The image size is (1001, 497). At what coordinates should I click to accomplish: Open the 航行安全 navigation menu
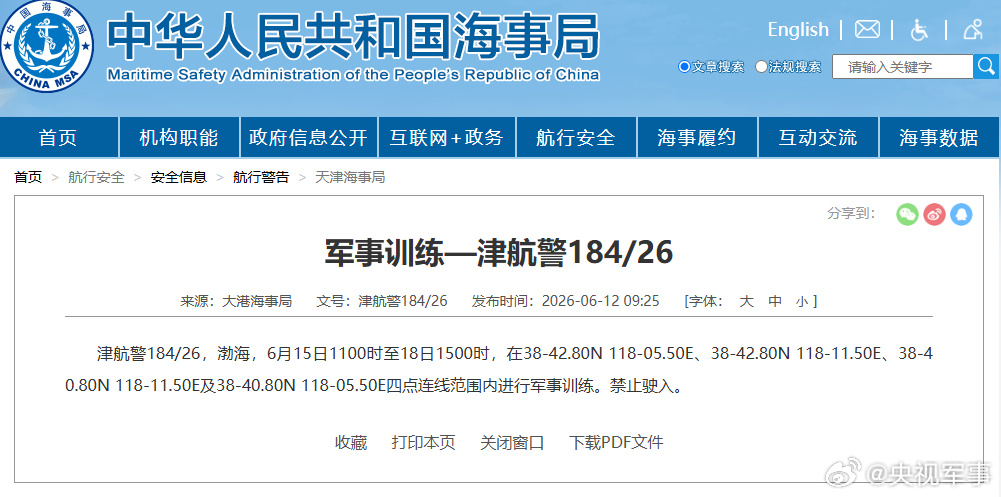pyautogui.click(x=576, y=137)
